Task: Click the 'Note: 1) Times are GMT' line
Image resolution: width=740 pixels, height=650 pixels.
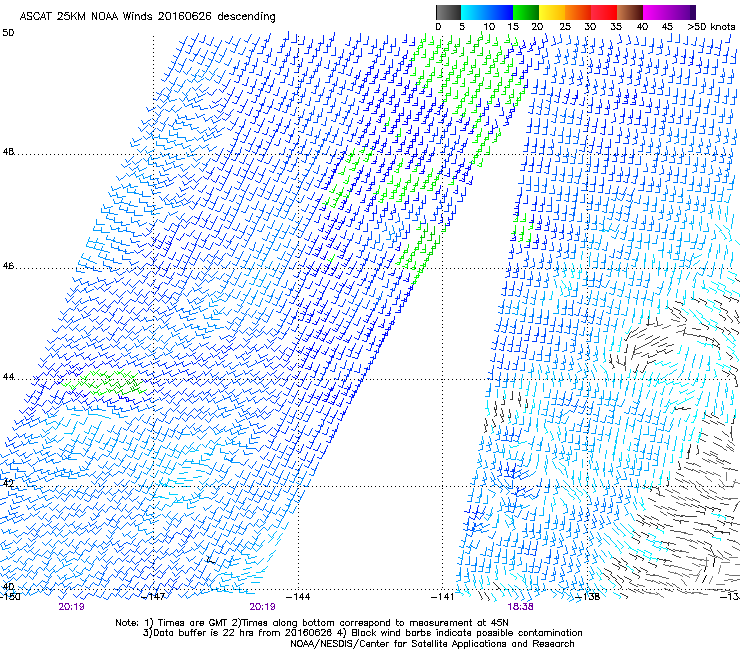Action: (312, 623)
